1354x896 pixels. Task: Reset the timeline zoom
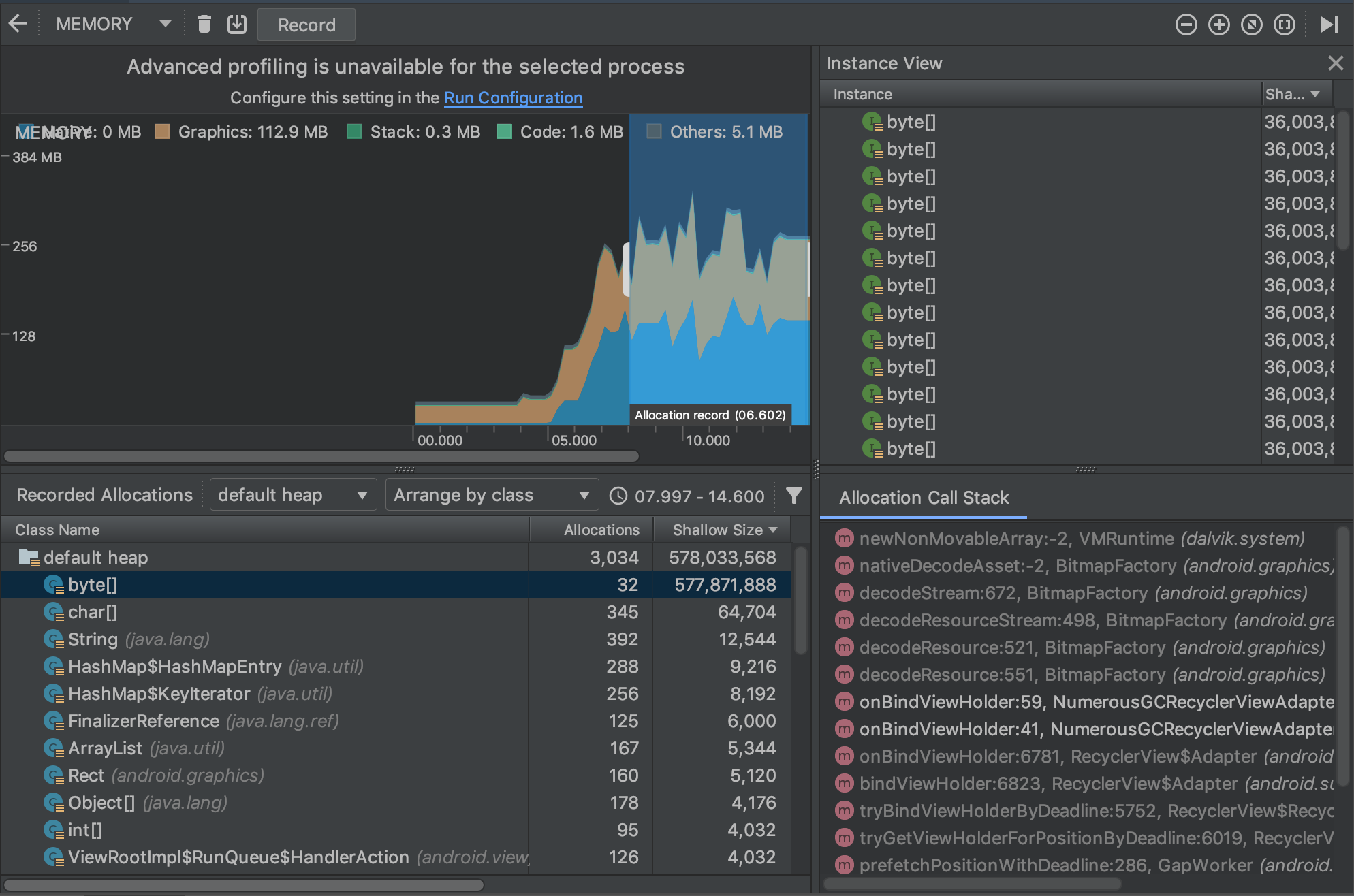1252,24
